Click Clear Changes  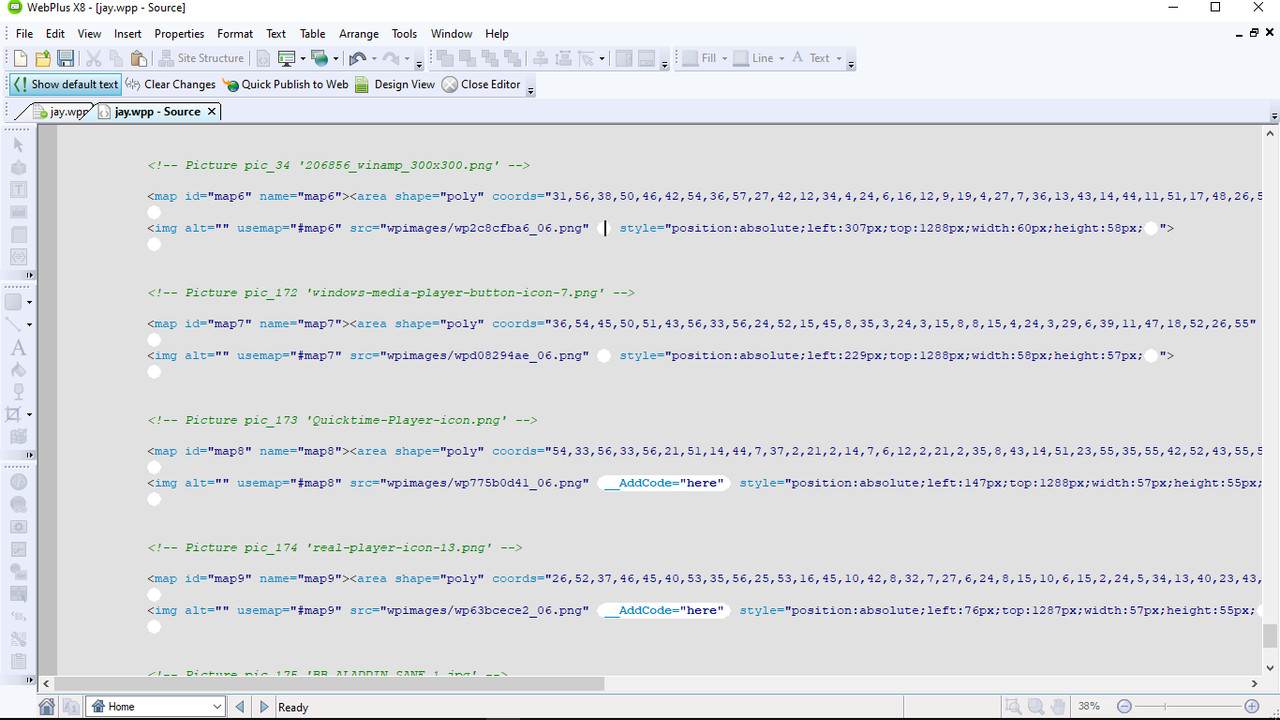[170, 85]
